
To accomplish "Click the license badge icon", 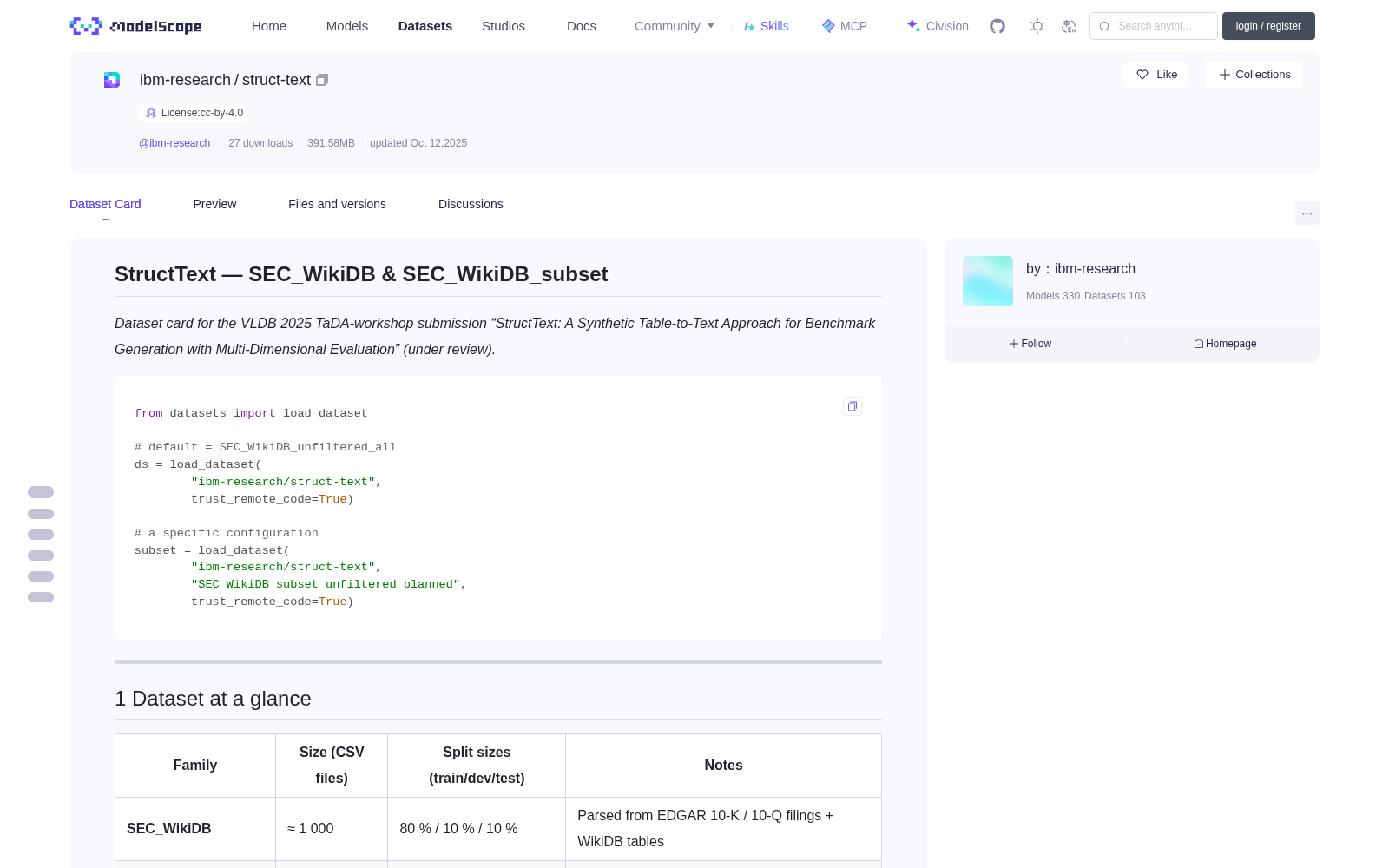I will coord(151,113).
